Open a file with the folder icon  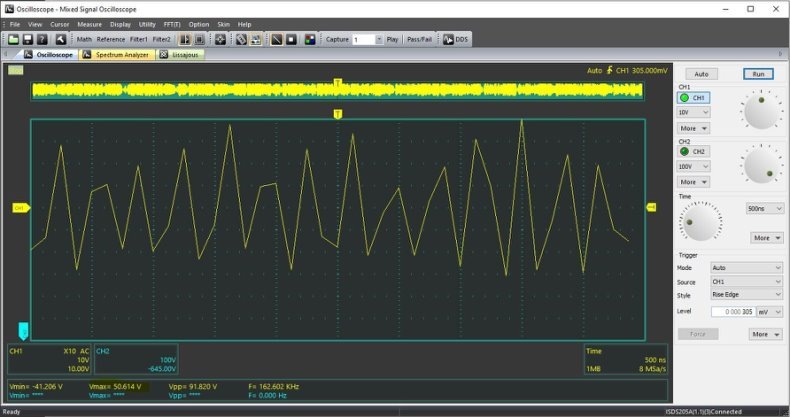(14, 39)
